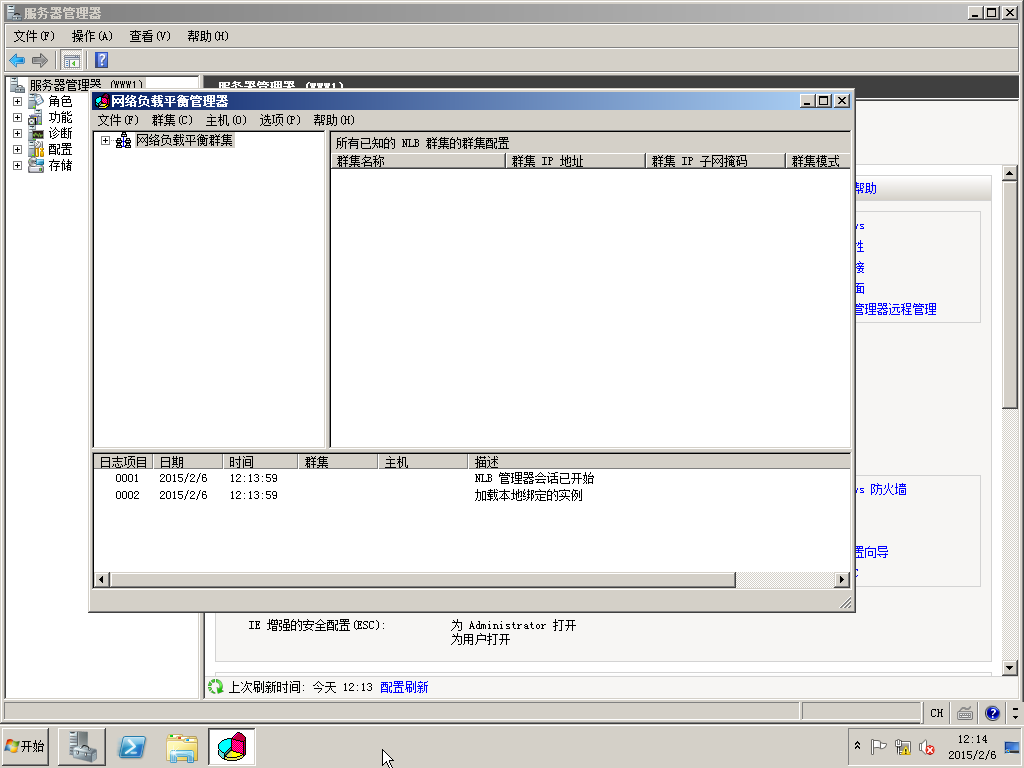Open 文件(F) menu in Server Manager
The width and height of the screenshot is (1024, 768).
click(x=34, y=37)
